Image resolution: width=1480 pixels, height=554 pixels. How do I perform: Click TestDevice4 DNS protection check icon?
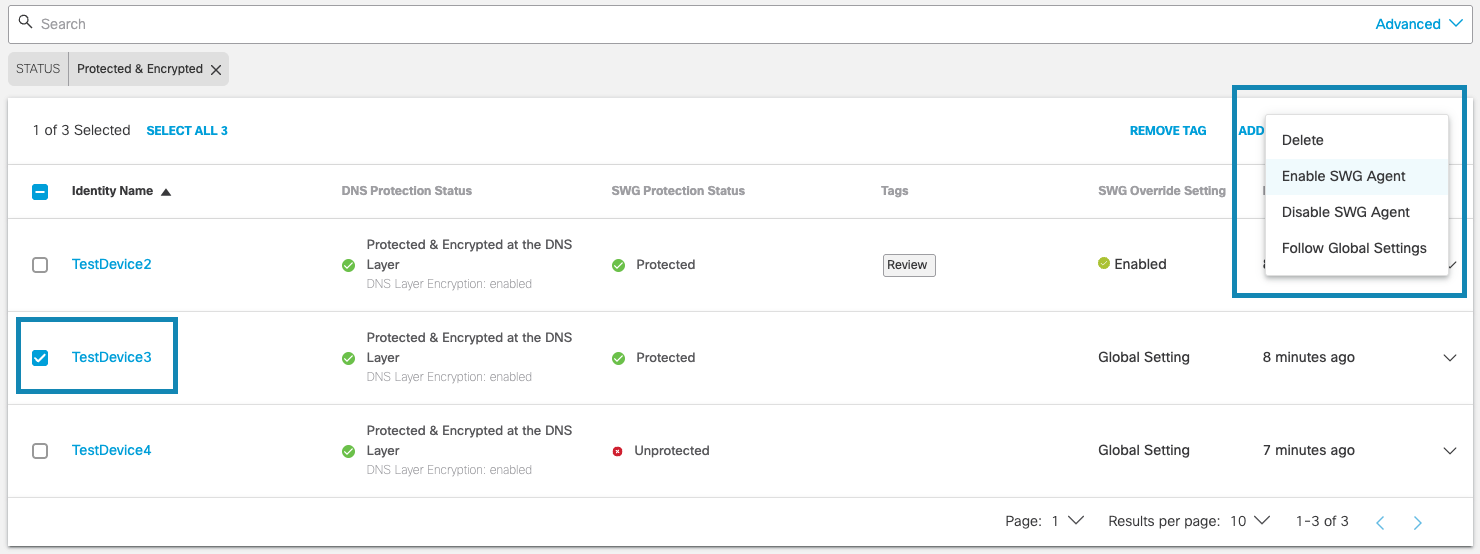click(348, 451)
